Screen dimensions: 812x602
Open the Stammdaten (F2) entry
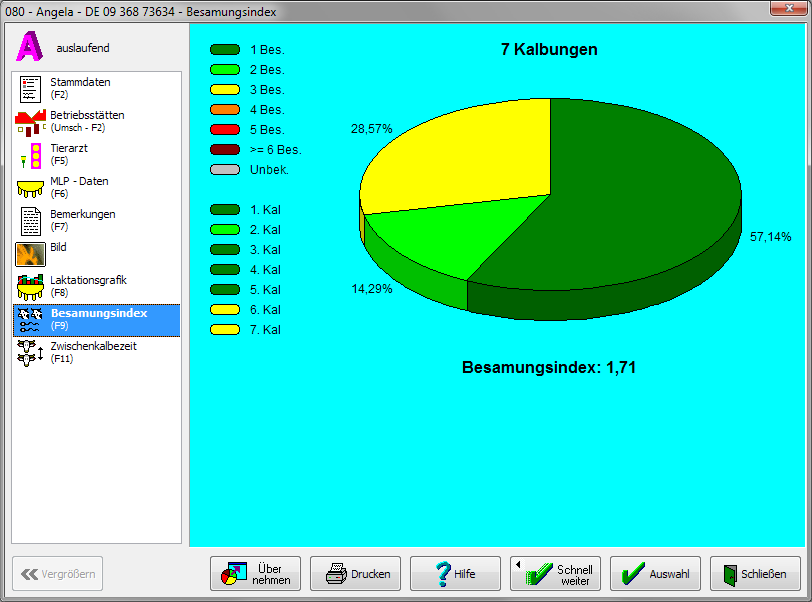(x=97, y=89)
